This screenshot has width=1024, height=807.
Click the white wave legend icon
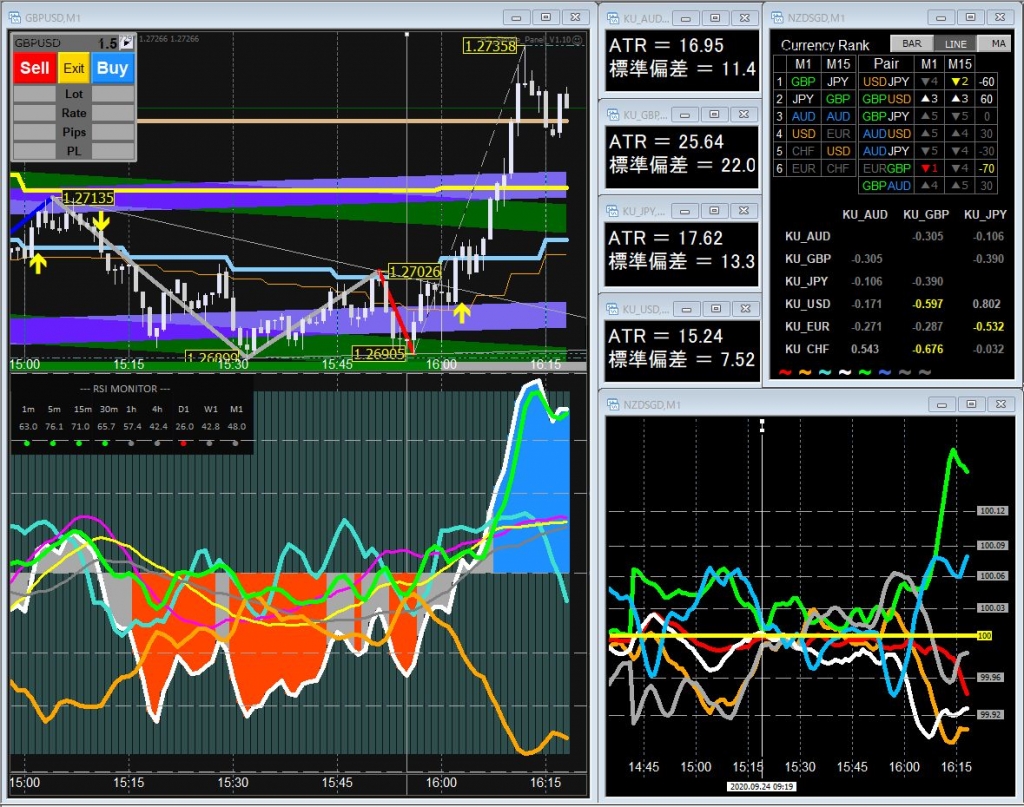coord(843,372)
